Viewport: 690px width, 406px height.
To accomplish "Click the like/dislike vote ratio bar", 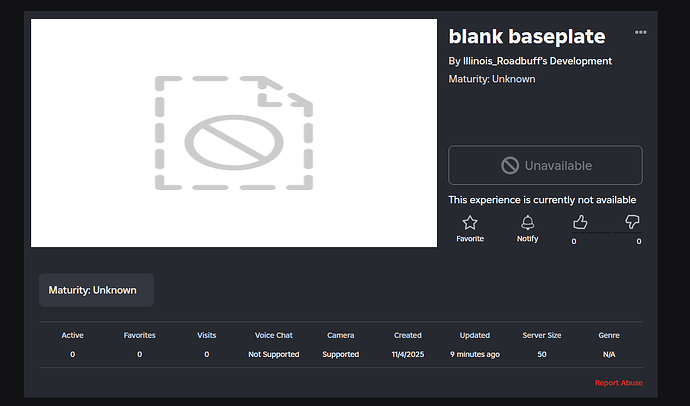I will [606, 234].
